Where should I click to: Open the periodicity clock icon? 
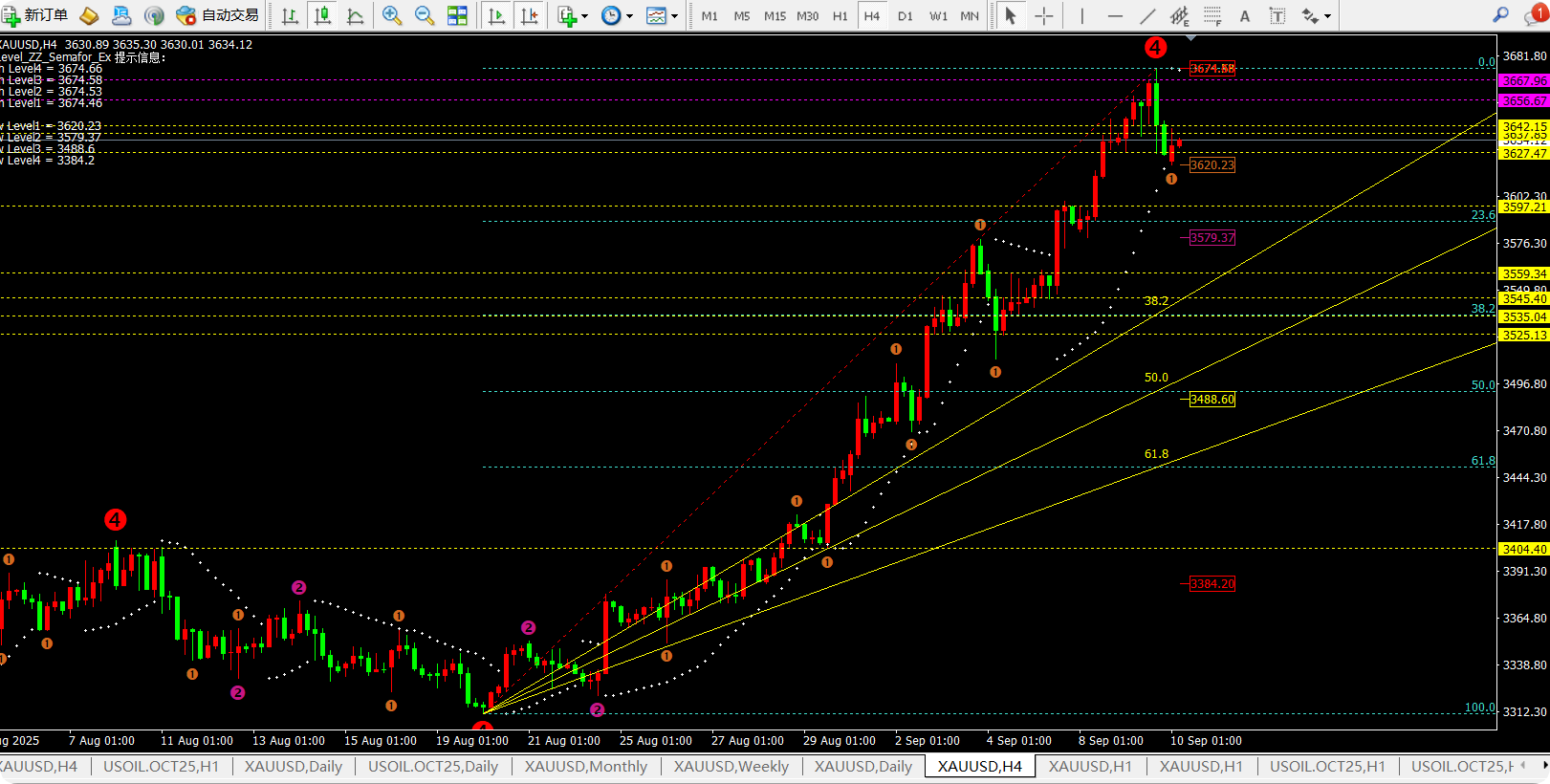coord(611,15)
